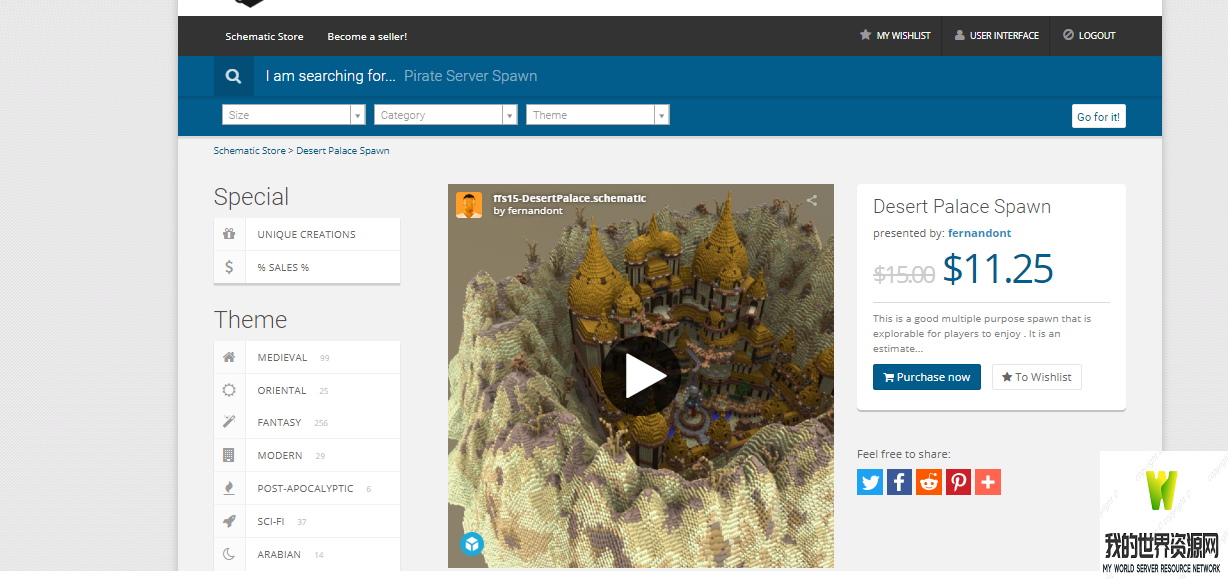
Task: Click the Go for it! button
Action: (1099, 116)
